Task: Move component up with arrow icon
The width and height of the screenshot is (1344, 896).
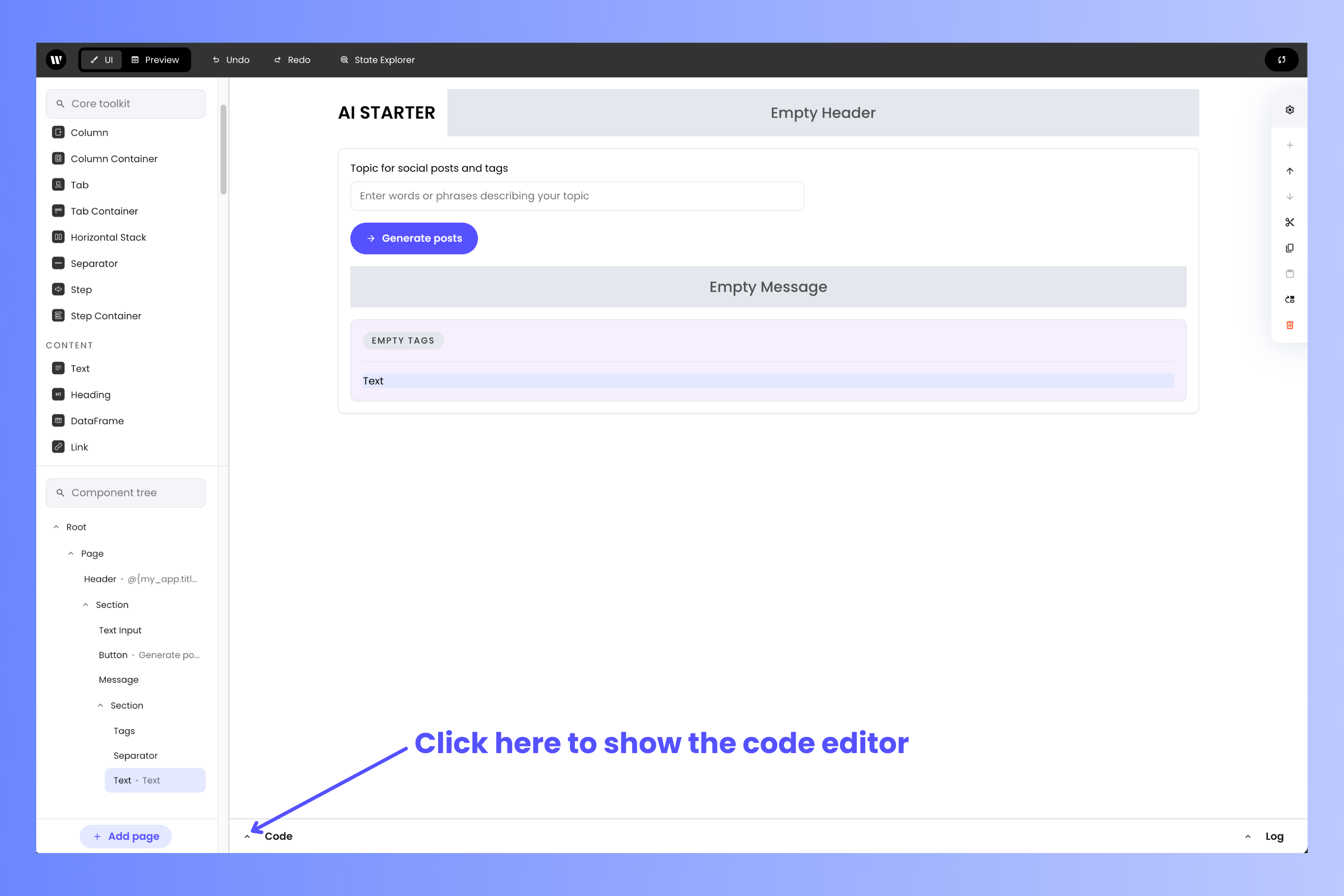Action: tap(1290, 171)
